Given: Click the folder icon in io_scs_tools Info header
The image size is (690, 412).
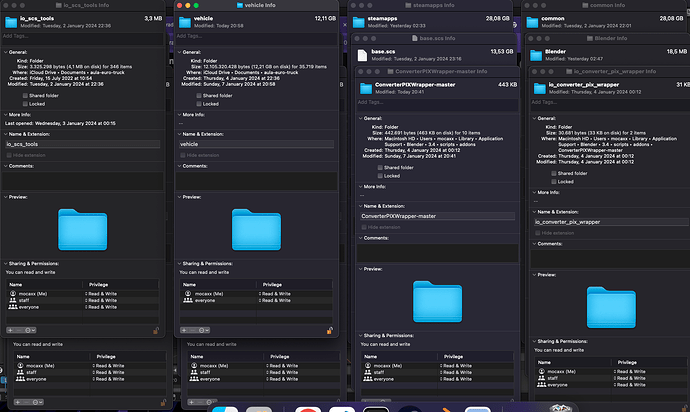Looking at the screenshot, I should pyautogui.click(x=11, y=22).
